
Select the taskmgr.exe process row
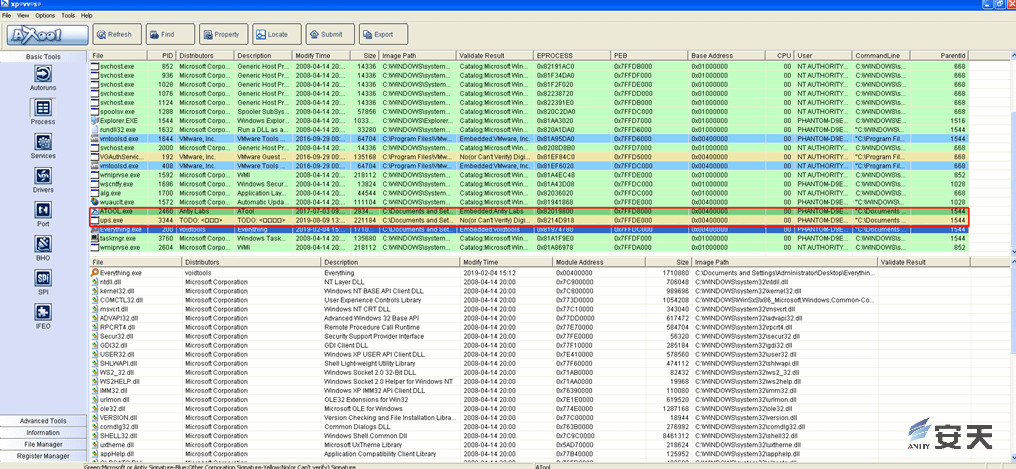click(x=529, y=238)
